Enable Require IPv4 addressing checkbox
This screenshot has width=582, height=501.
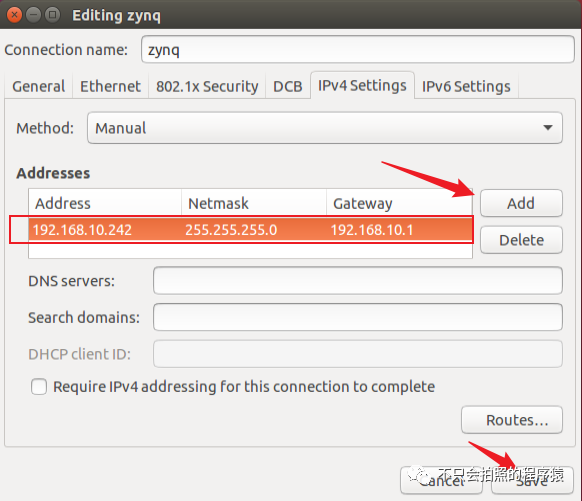pos(39,387)
